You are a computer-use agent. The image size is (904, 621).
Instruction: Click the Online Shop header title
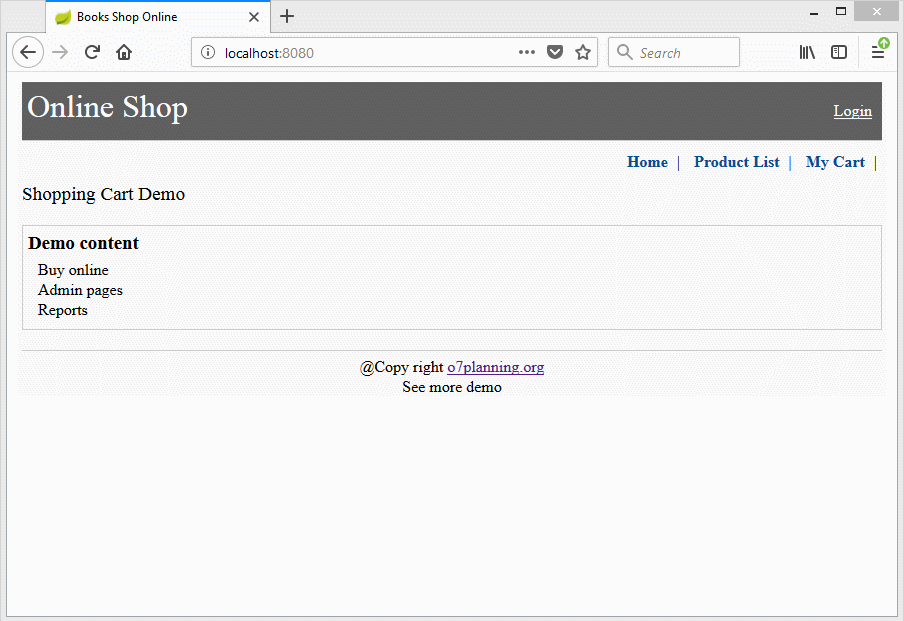point(107,108)
